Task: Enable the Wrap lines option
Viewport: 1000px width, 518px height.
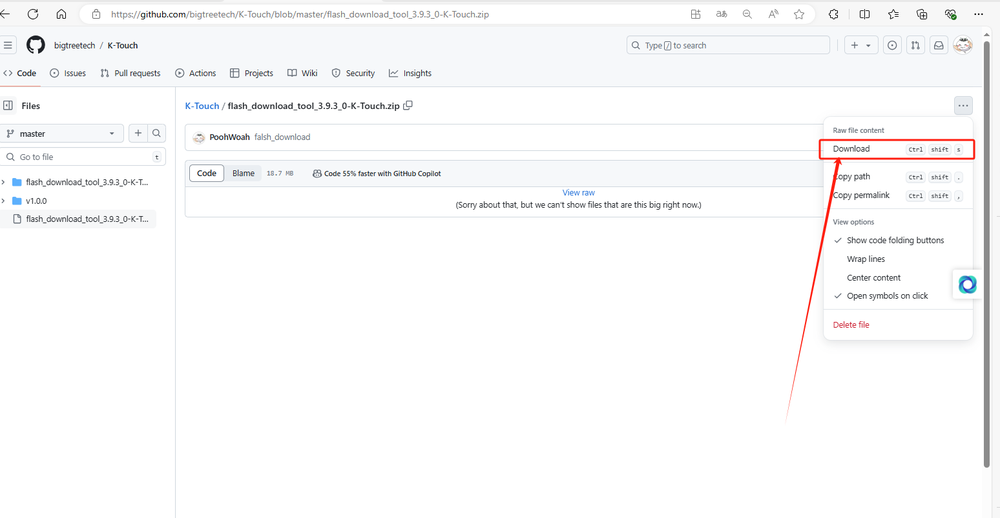Action: point(865,259)
